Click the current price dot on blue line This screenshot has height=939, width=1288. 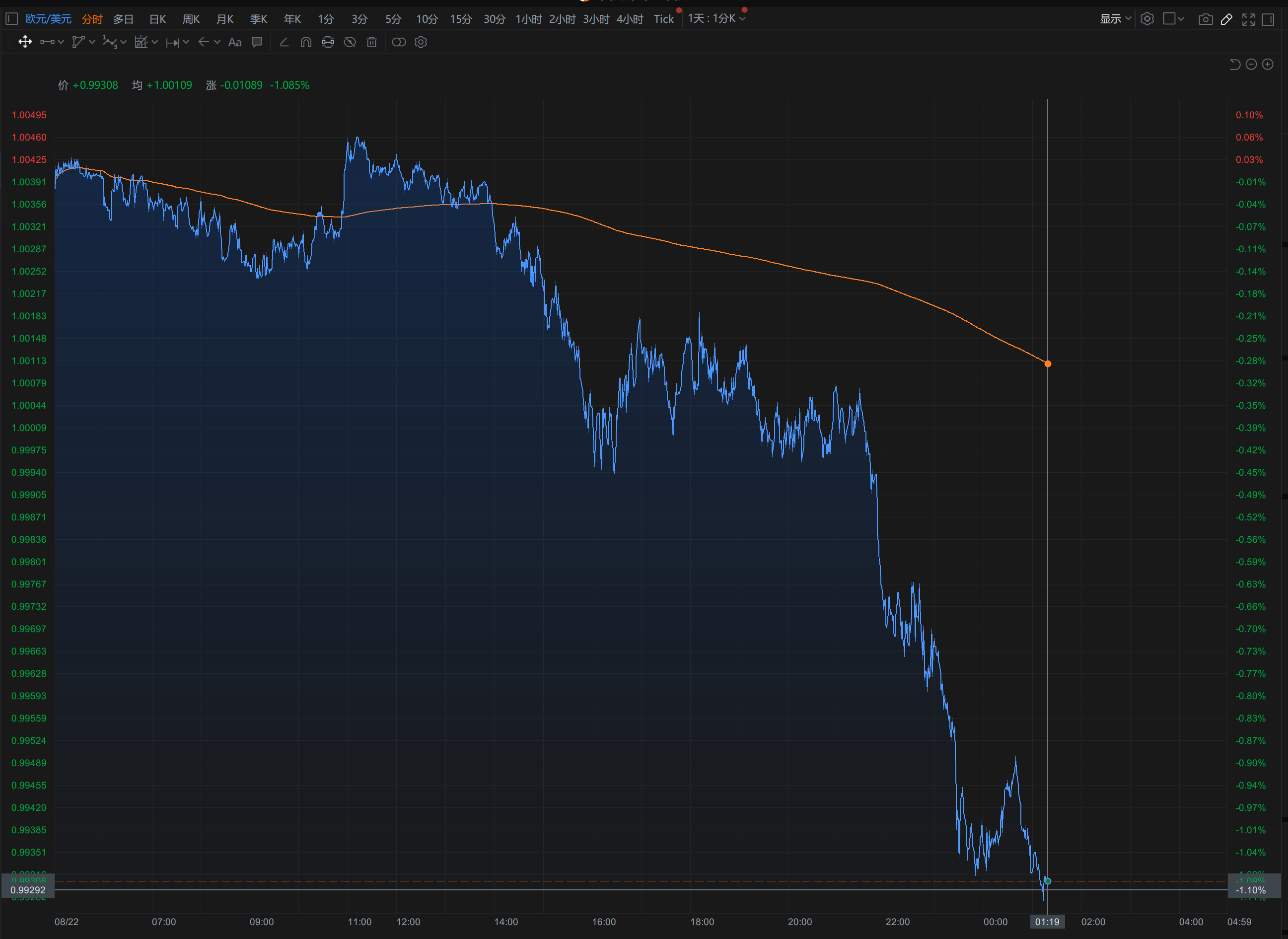pos(1048,881)
